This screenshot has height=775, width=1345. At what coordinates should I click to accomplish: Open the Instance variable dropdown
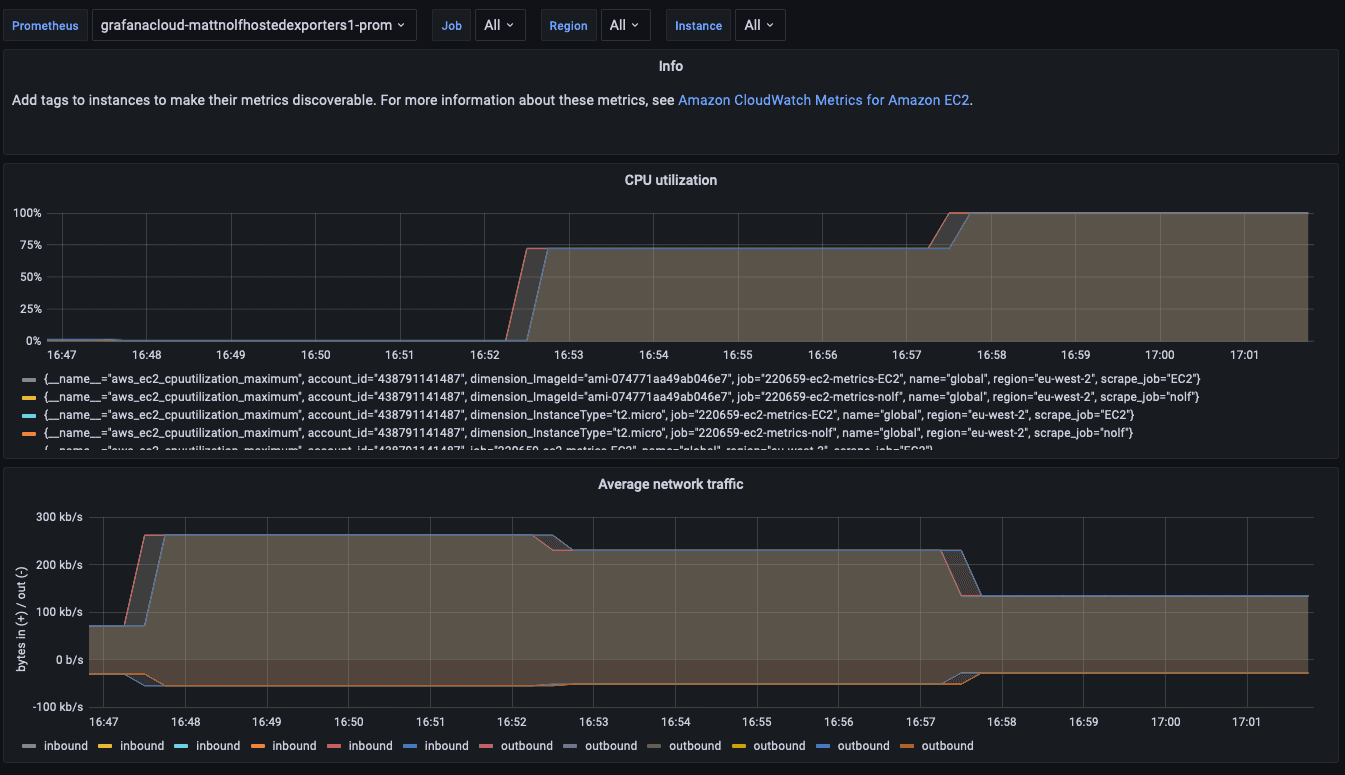pos(759,25)
